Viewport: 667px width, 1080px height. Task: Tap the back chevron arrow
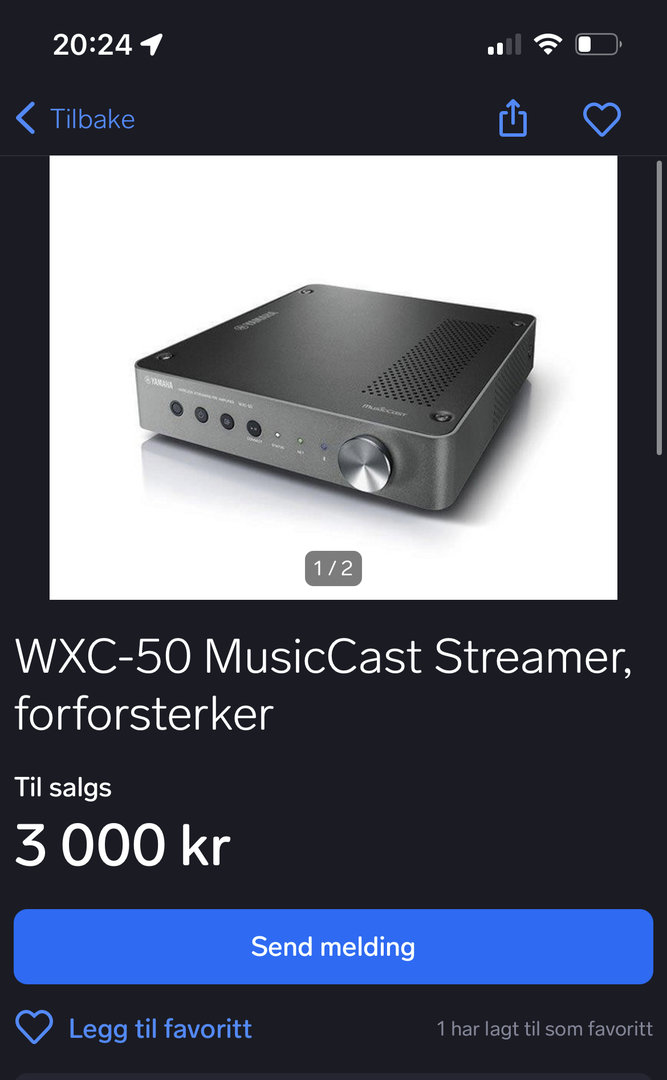(x=25, y=118)
